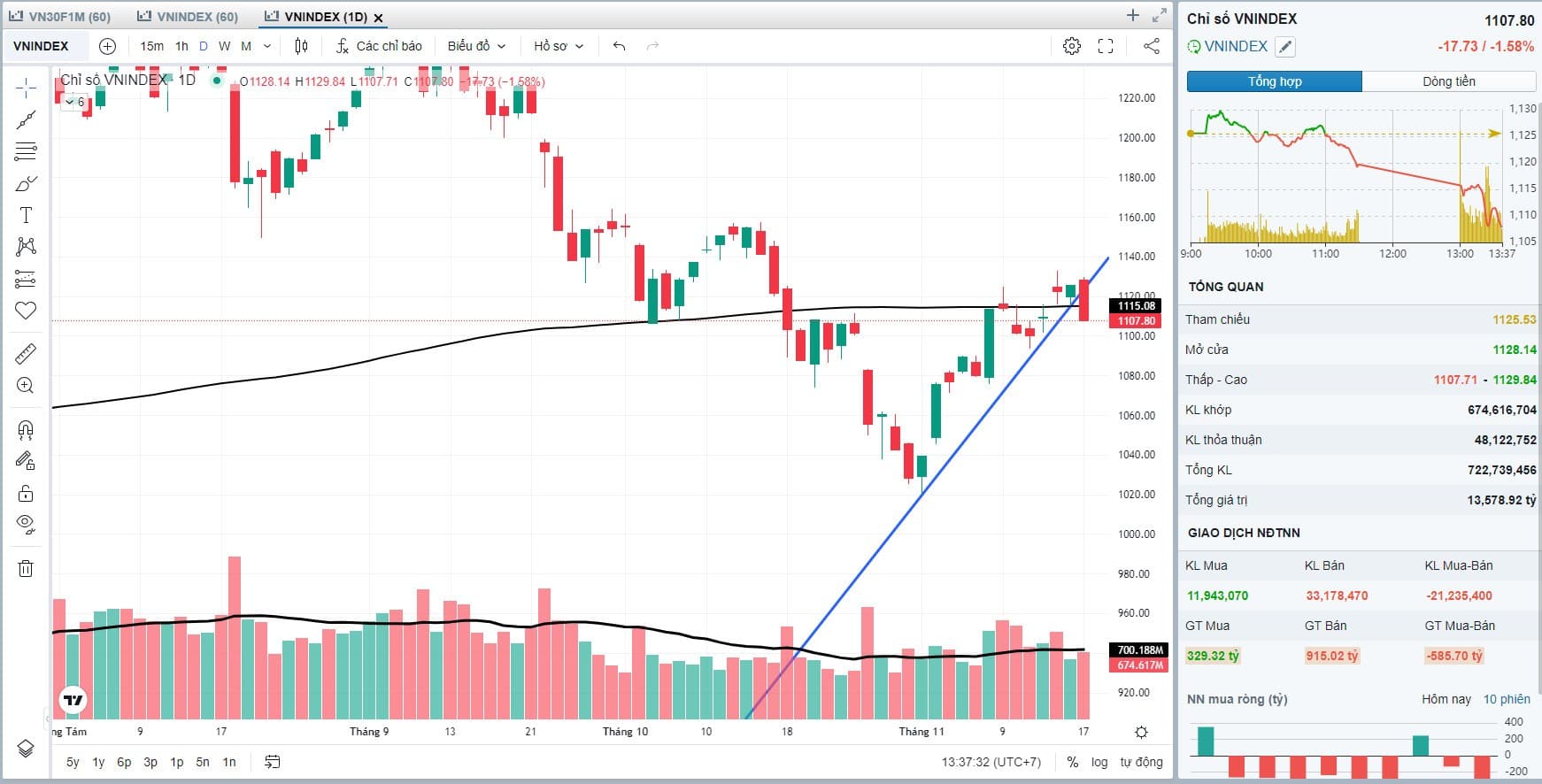Toggle log scale on price axis
Screen dimensions: 1542x784
[x=1099, y=762]
